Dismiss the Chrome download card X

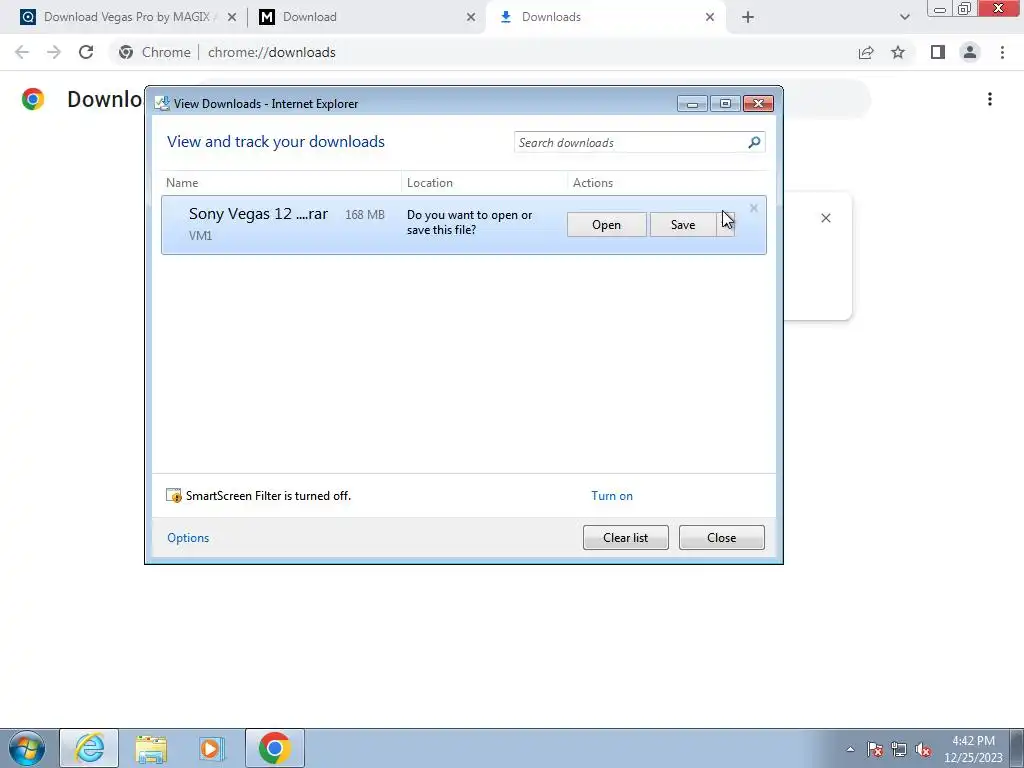[825, 218]
